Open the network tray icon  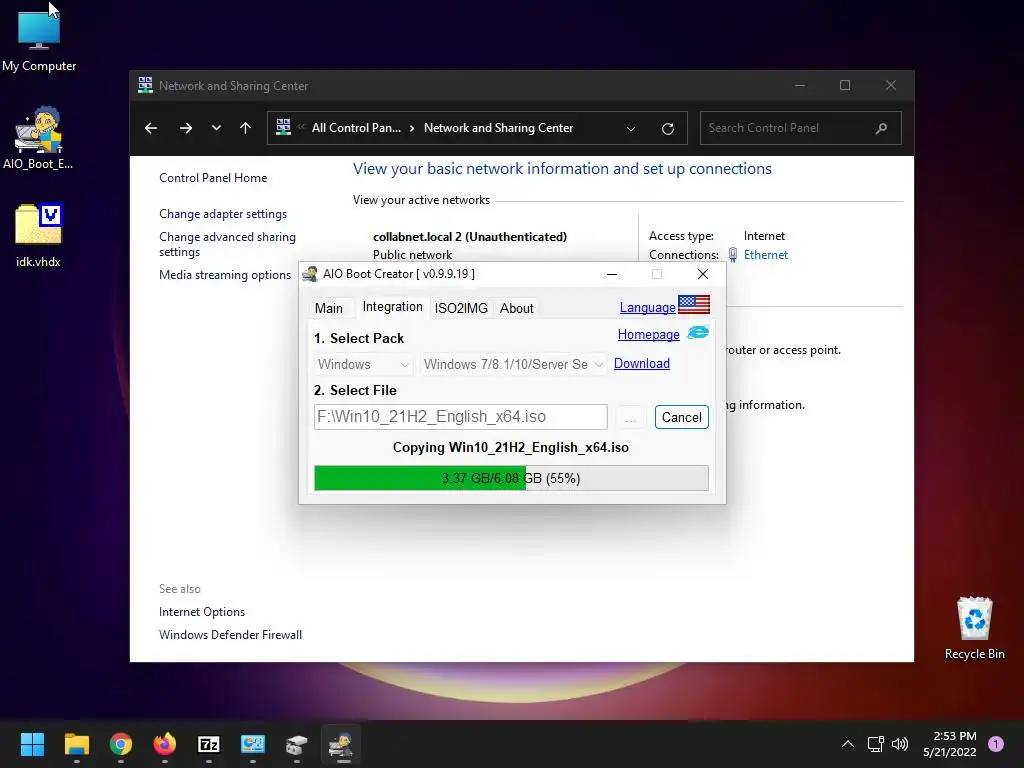tap(875, 744)
